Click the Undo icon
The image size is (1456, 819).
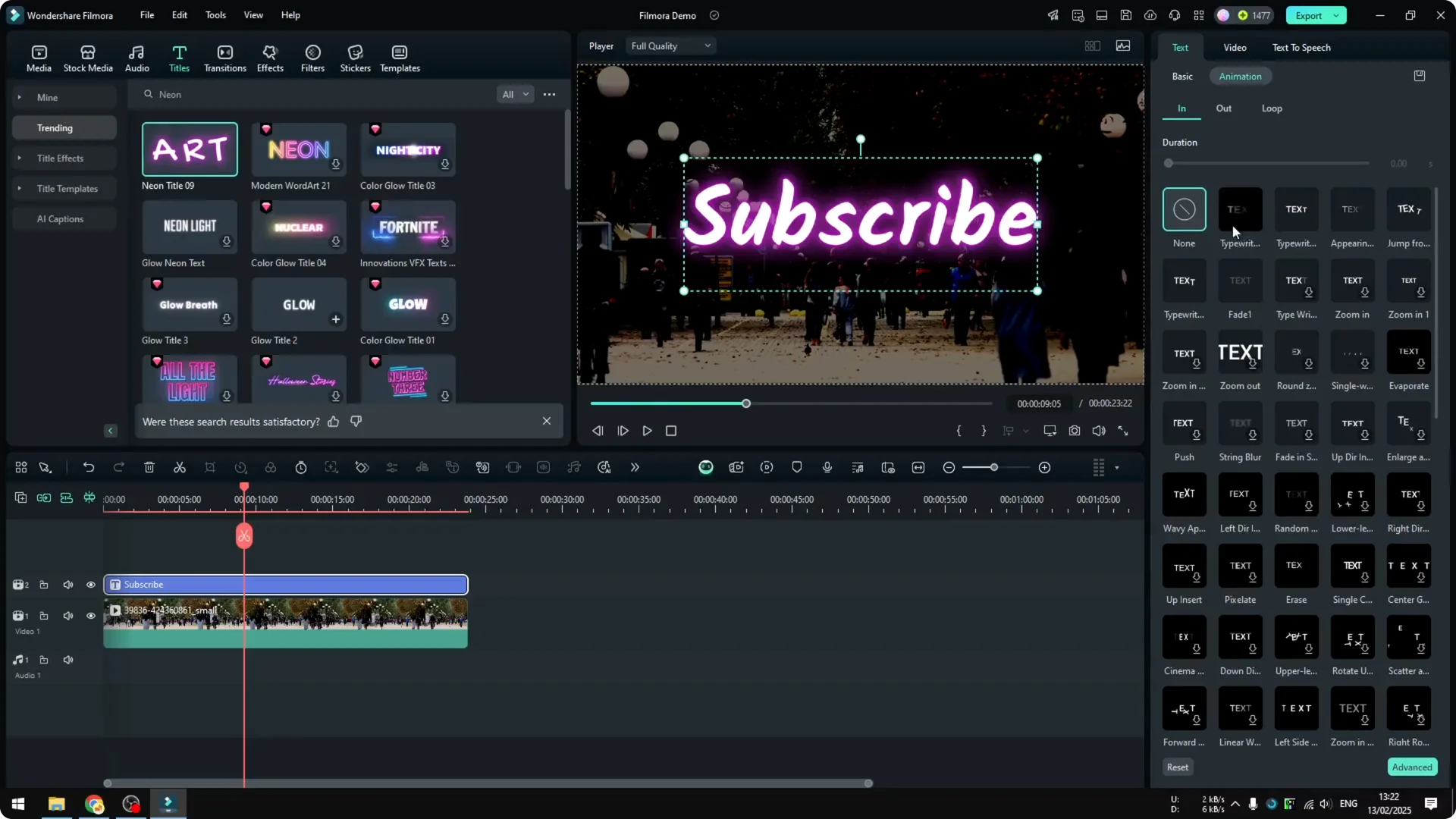pyautogui.click(x=89, y=467)
